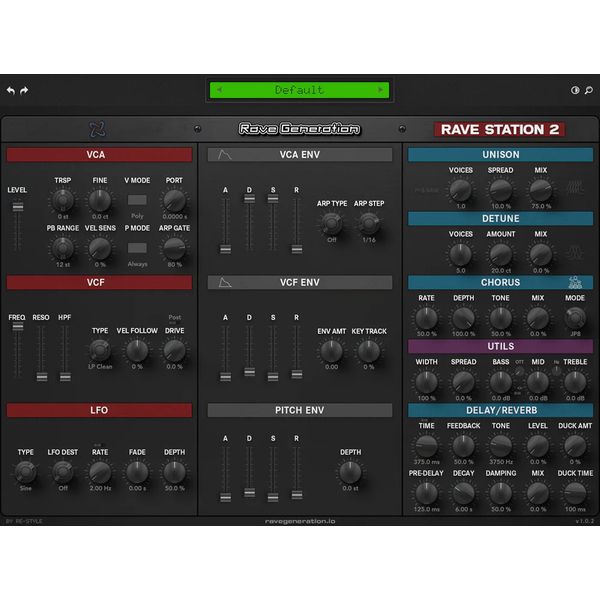The width and height of the screenshot is (600, 600).
Task: Click the RAVE STATION 2 badge
Action: pos(499,129)
